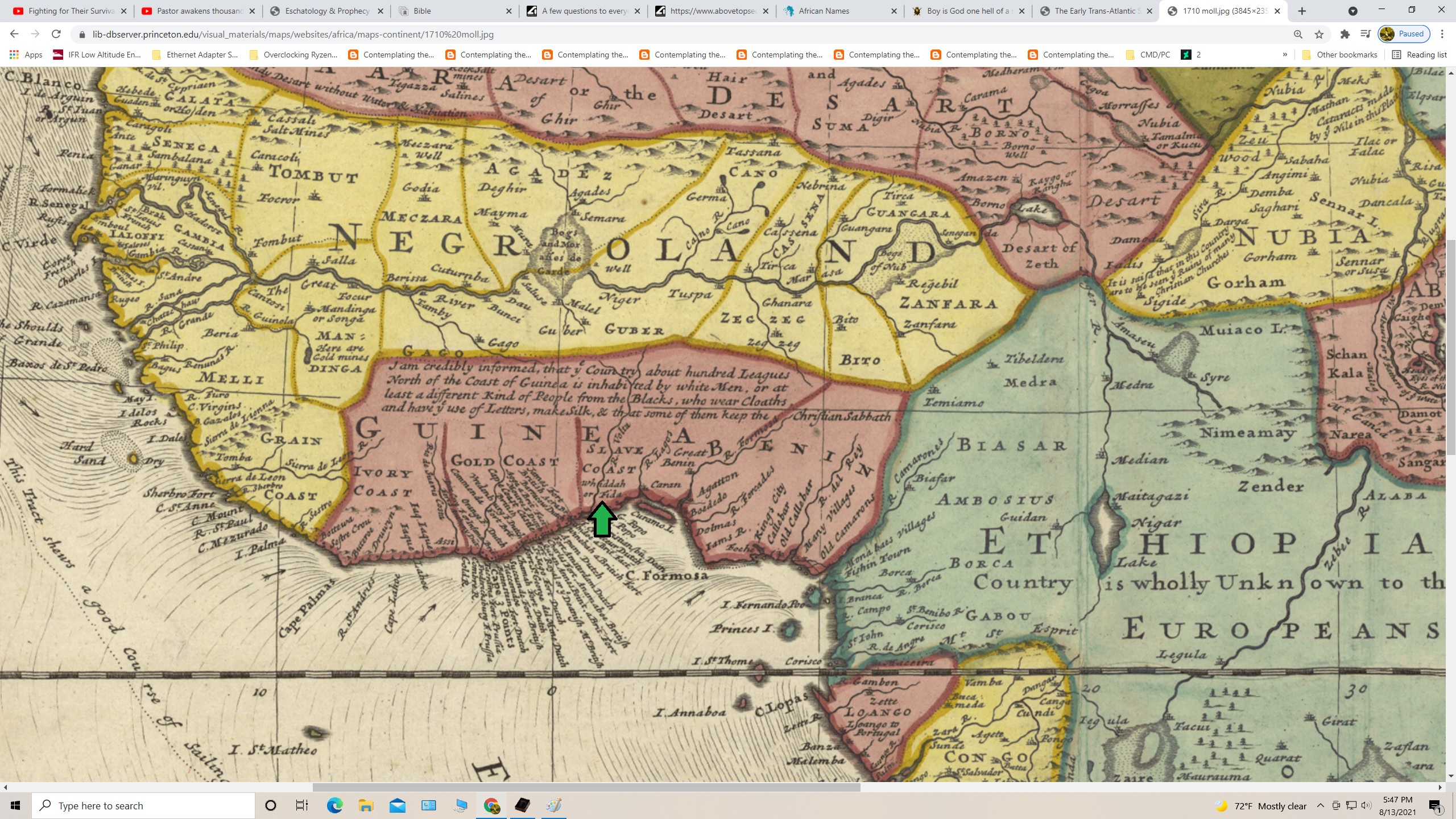
Task: Close the Bible tab
Action: click(508, 11)
